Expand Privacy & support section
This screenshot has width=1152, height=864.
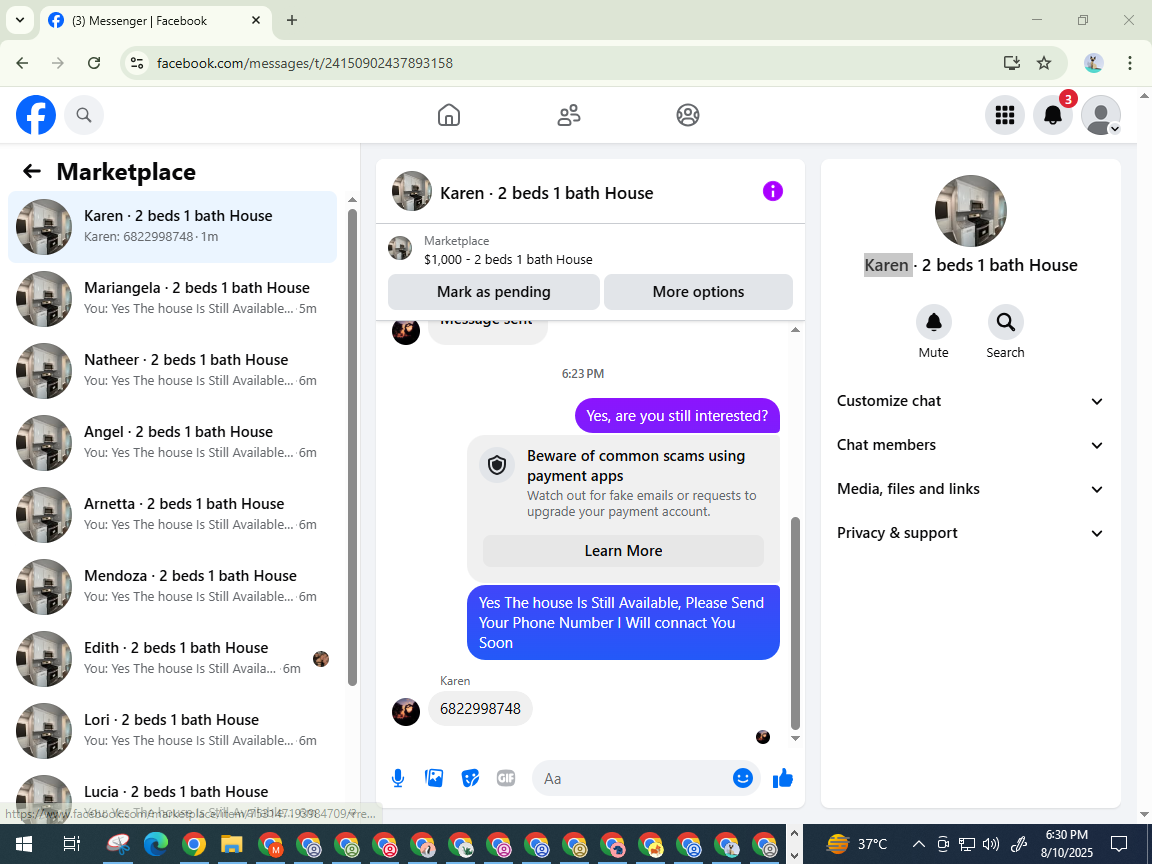(970, 533)
